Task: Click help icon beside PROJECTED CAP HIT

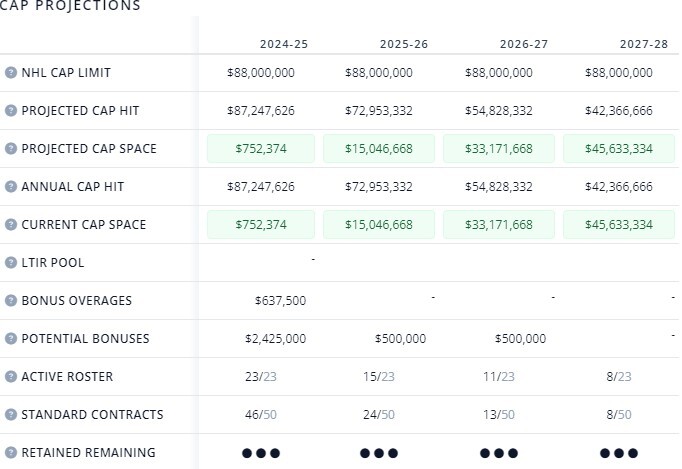Action: coord(11,111)
